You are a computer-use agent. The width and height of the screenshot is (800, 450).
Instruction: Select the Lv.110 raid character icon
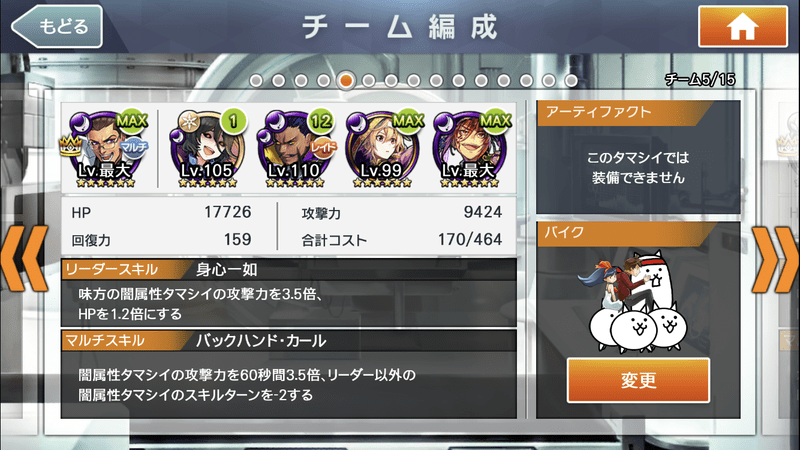pos(296,148)
